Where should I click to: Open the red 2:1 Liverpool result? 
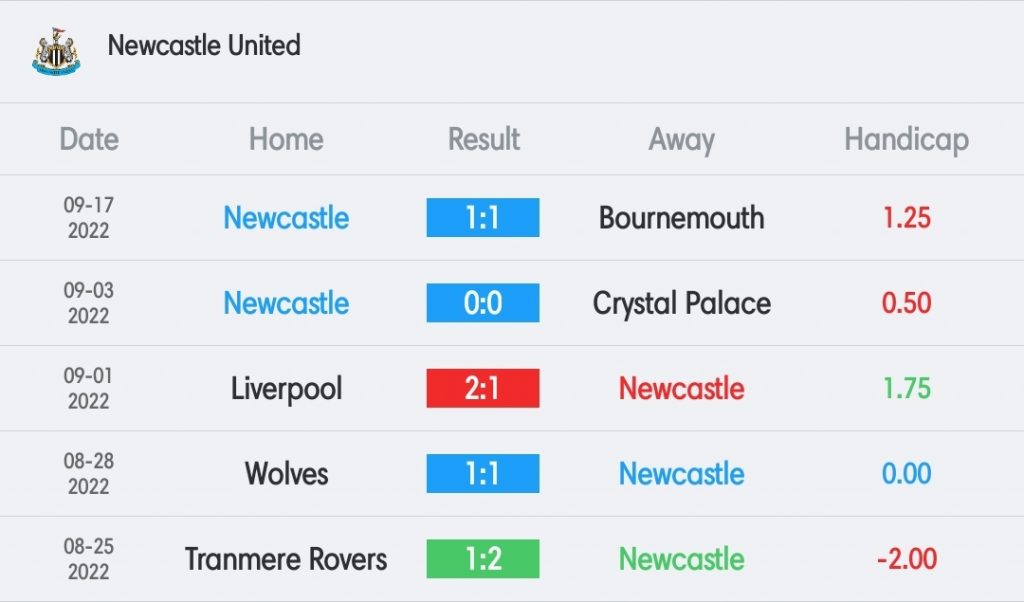click(x=483, y=388)
